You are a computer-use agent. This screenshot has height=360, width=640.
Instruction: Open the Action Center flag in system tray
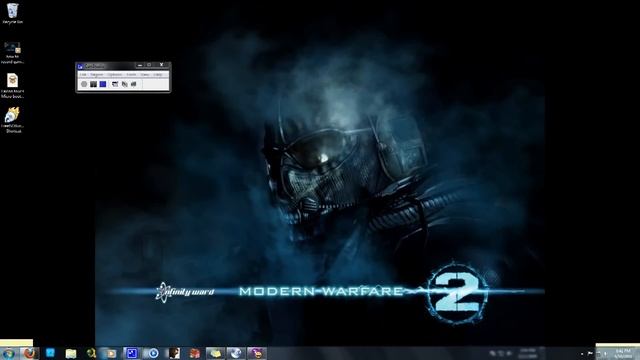tap(590, 353)
